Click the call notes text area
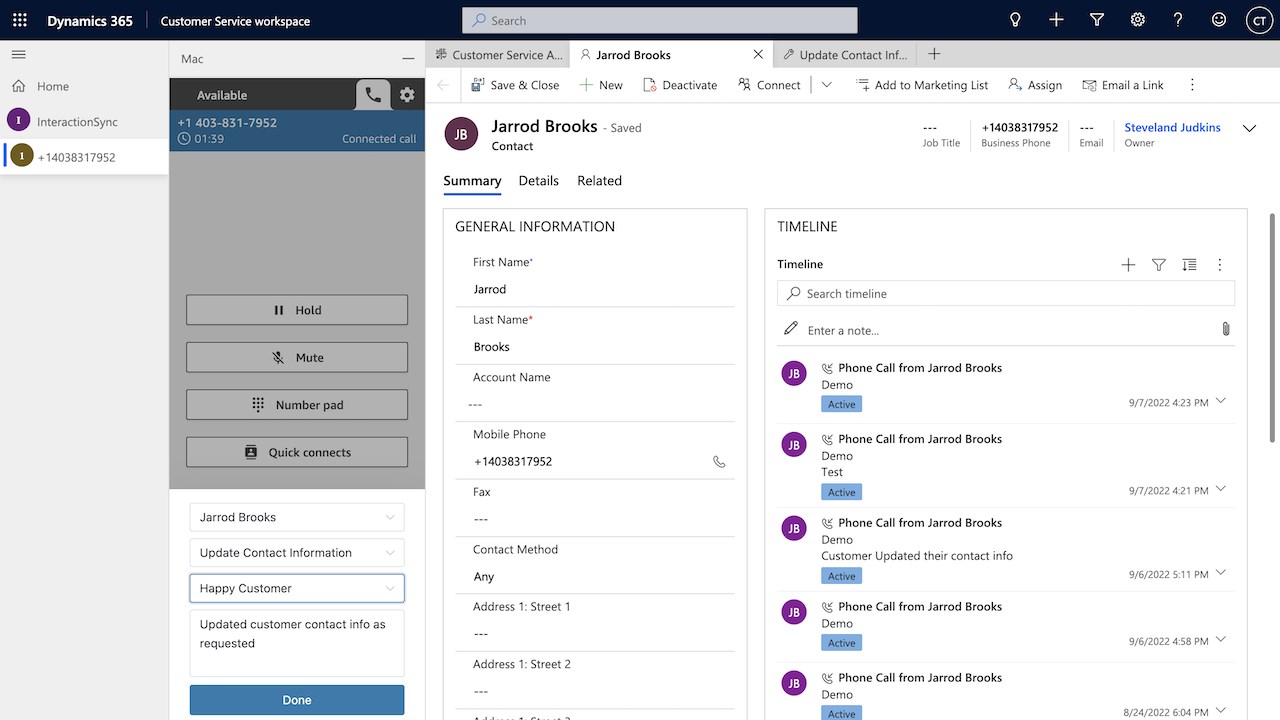Screen dimensions: 1280x720 point(297,643)
